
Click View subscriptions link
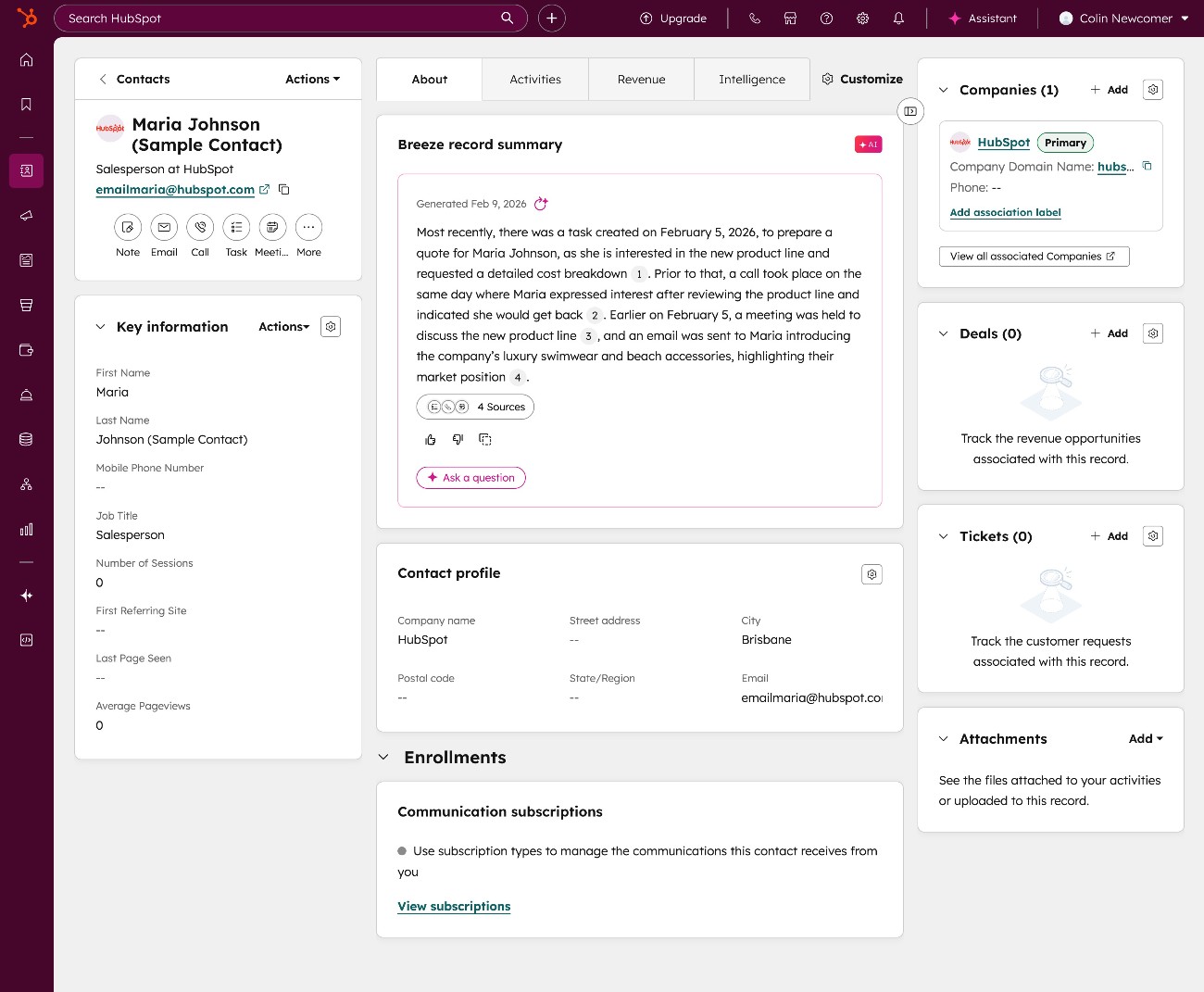tap(454, 906)
